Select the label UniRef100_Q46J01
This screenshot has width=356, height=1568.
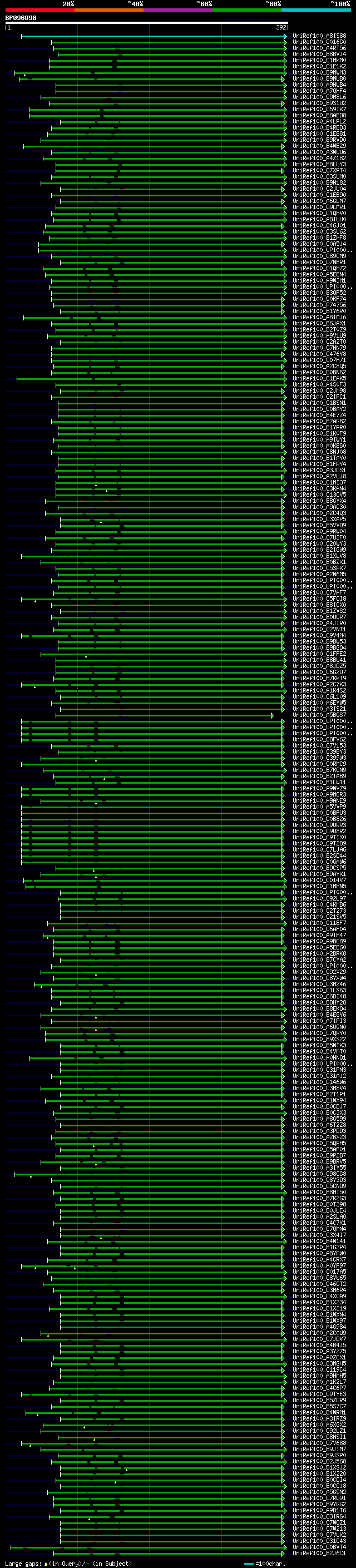pos(319,225)
